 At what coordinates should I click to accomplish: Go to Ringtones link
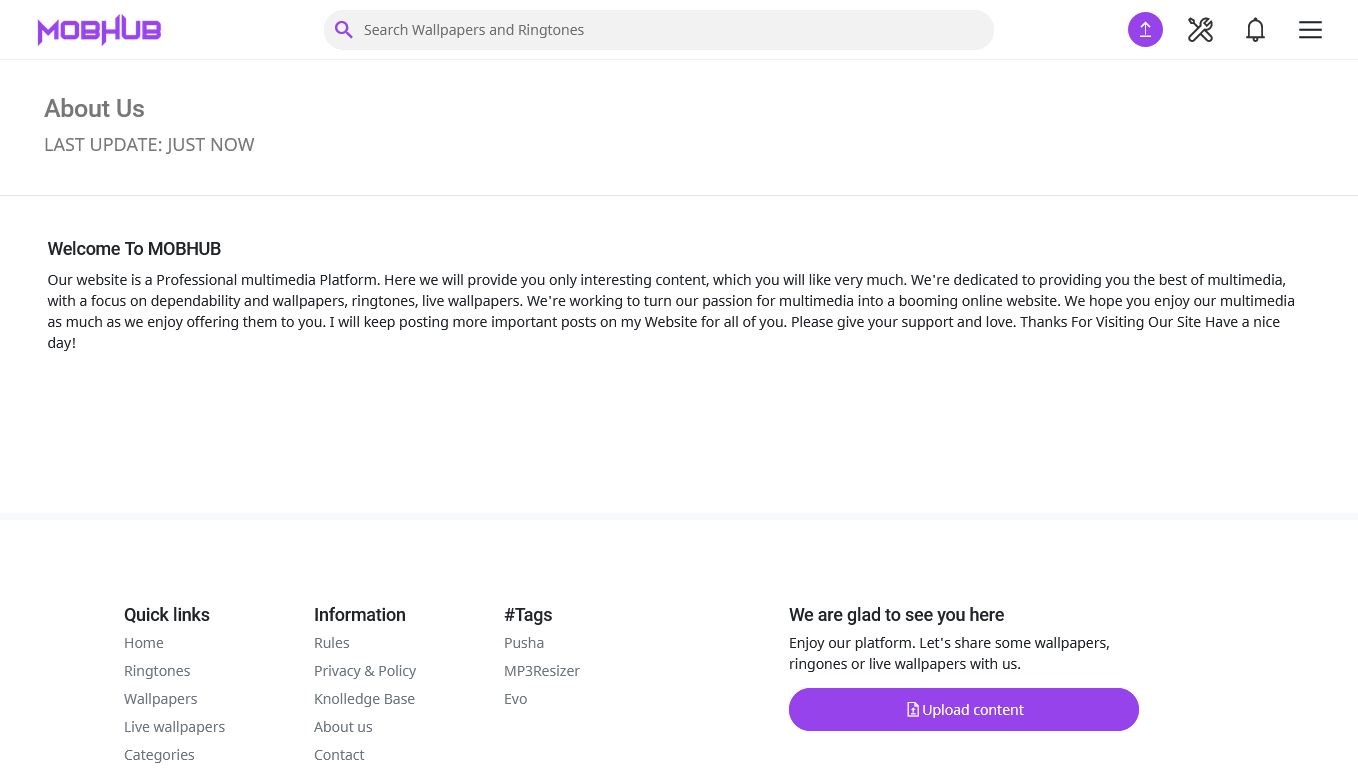click(x=157, y=671)
